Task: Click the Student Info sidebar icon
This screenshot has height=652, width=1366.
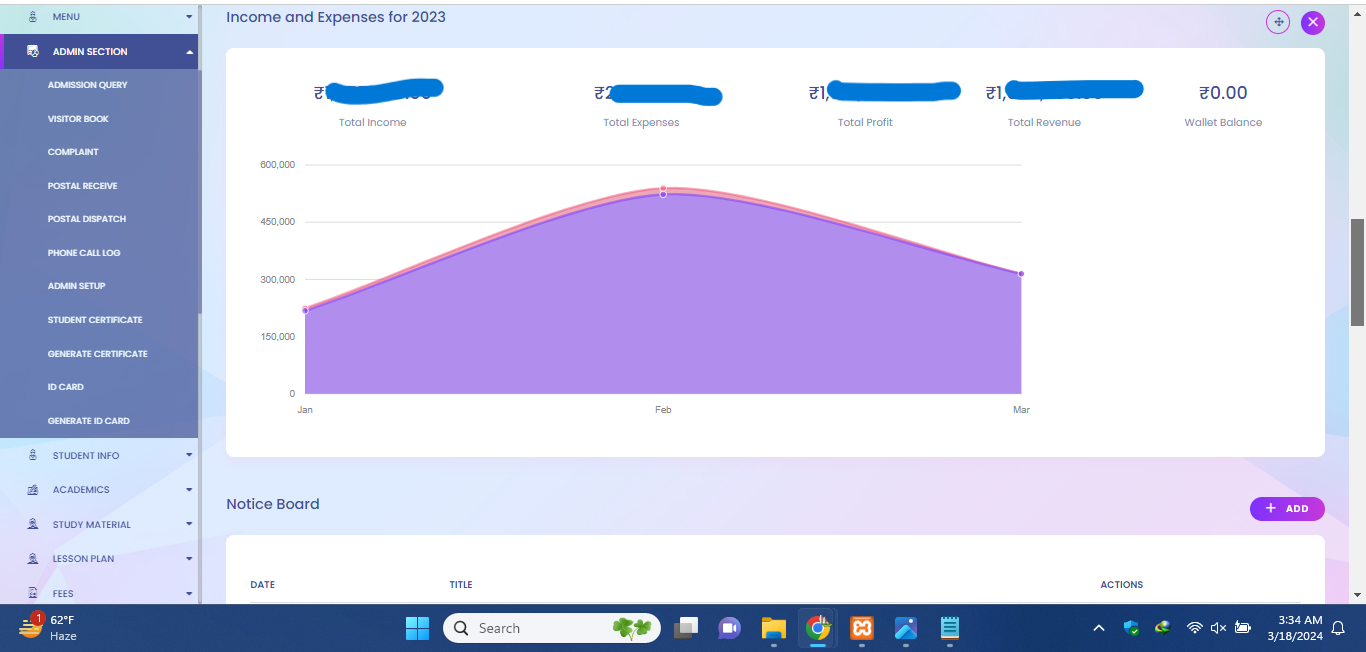Action: pyautogui.click(x=33, y=455)
